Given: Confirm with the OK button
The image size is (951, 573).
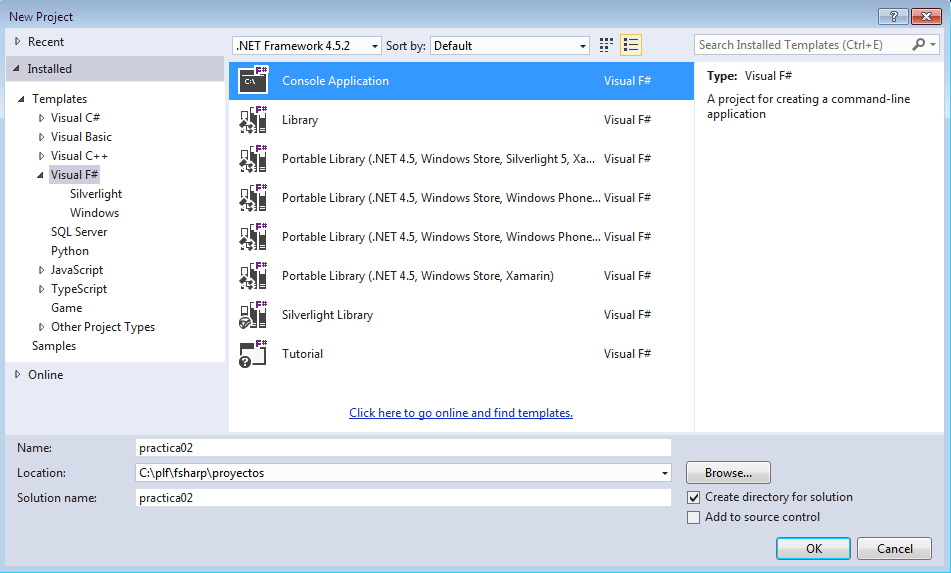Looking at the screenshot, I should coord(813,549).
